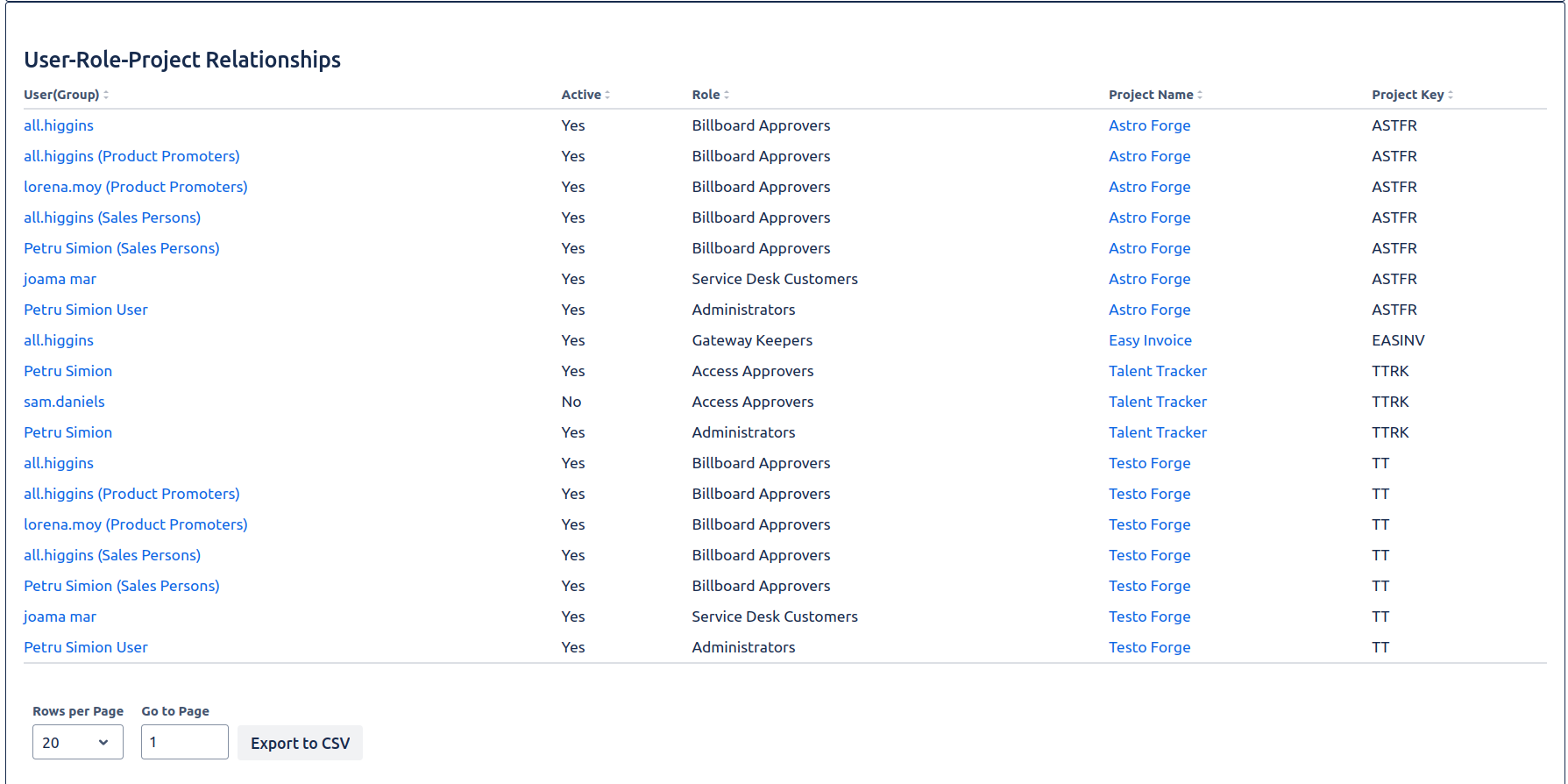Click the Go to Page input field
1568x784 pixels.
184,743
